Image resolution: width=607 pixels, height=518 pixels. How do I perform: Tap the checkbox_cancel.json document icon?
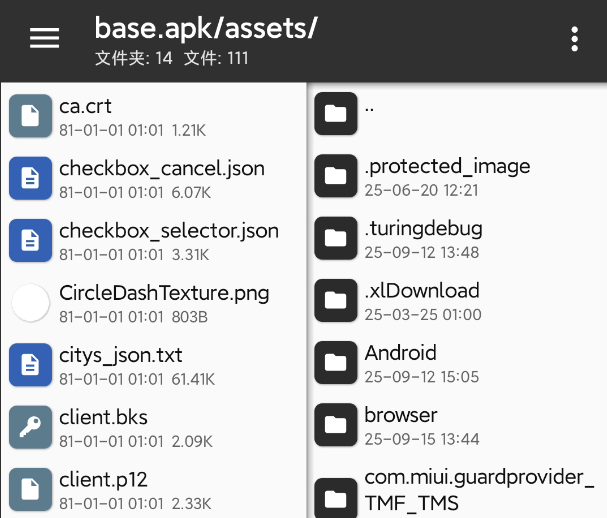[x=31, y=178]
